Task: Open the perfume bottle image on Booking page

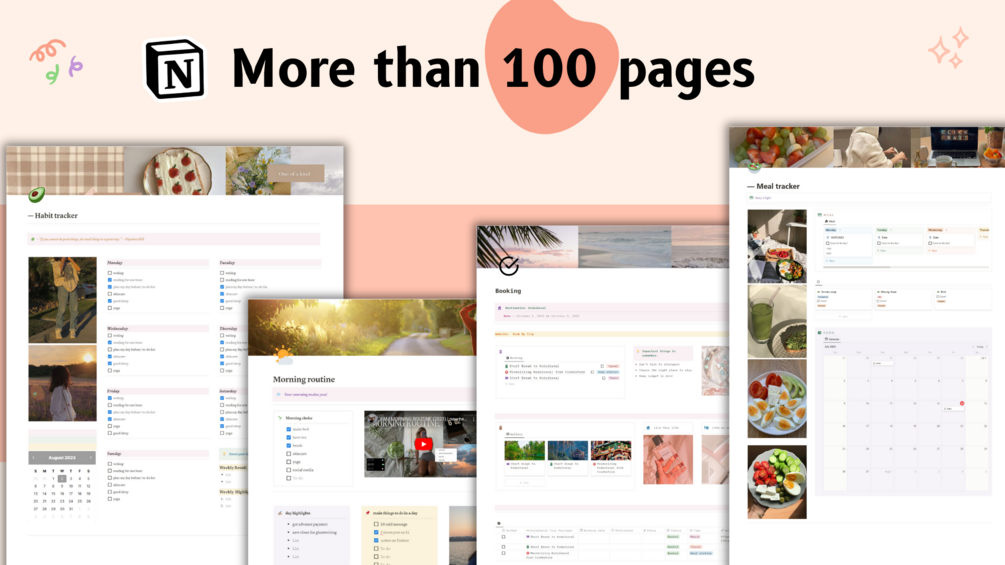Action: [x=668, y=459]
